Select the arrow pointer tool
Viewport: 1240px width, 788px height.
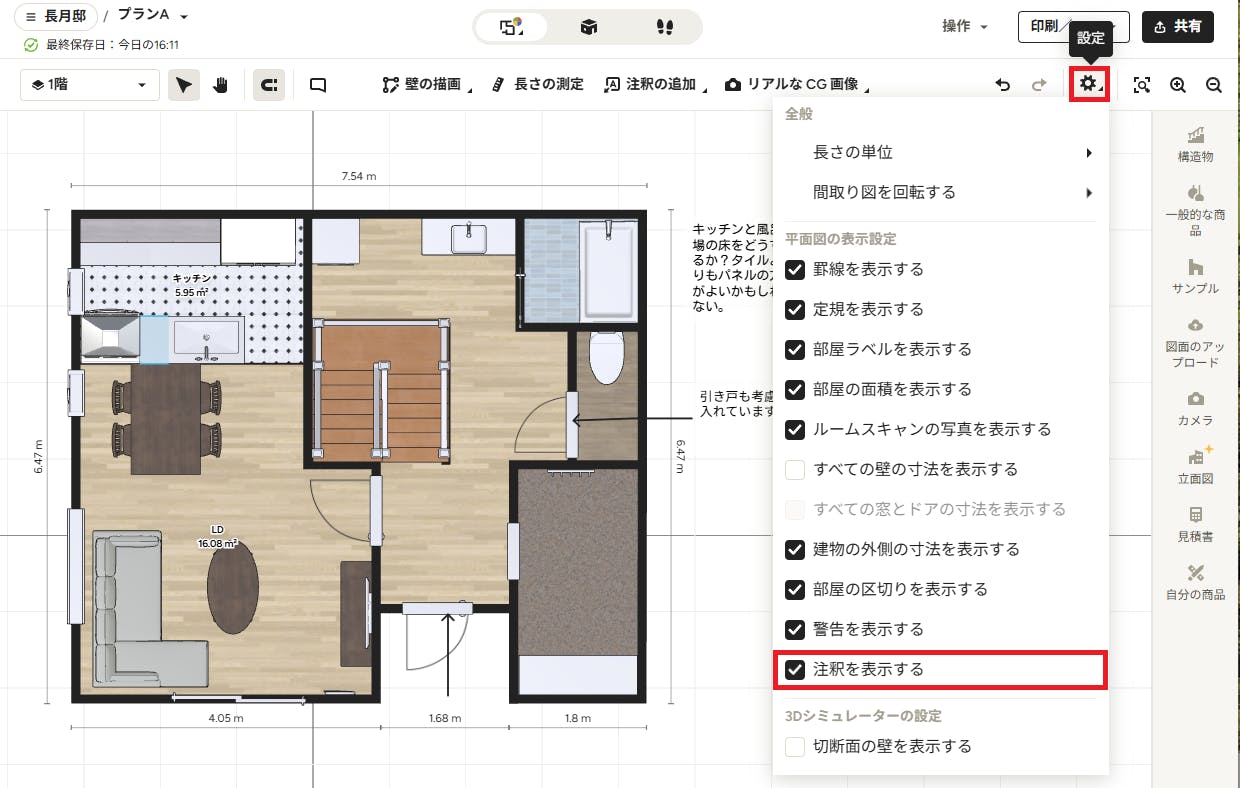click(183, 85)
